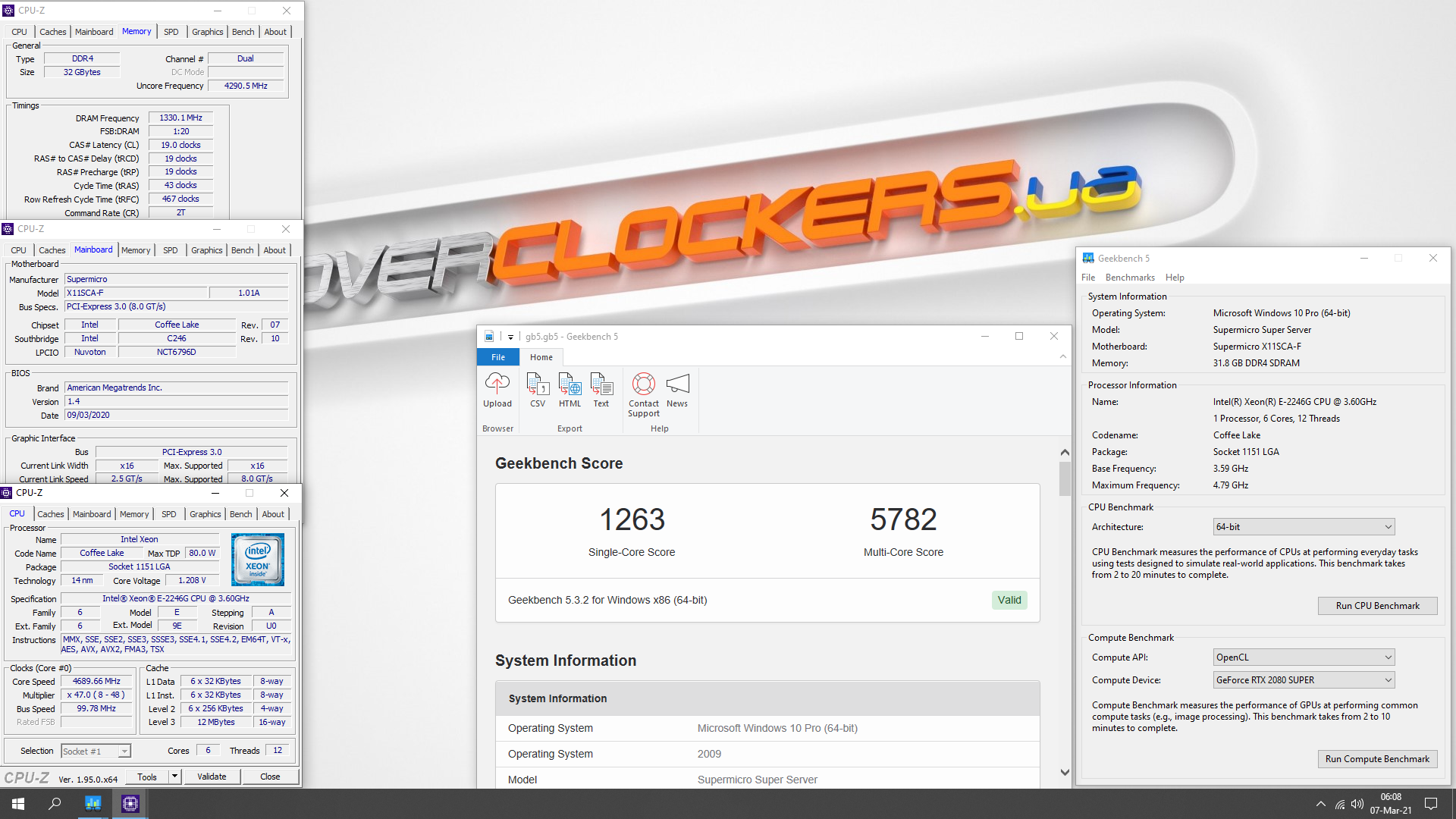
Task: Click the Multi-Core Score 5782
Action: [903, 519]
